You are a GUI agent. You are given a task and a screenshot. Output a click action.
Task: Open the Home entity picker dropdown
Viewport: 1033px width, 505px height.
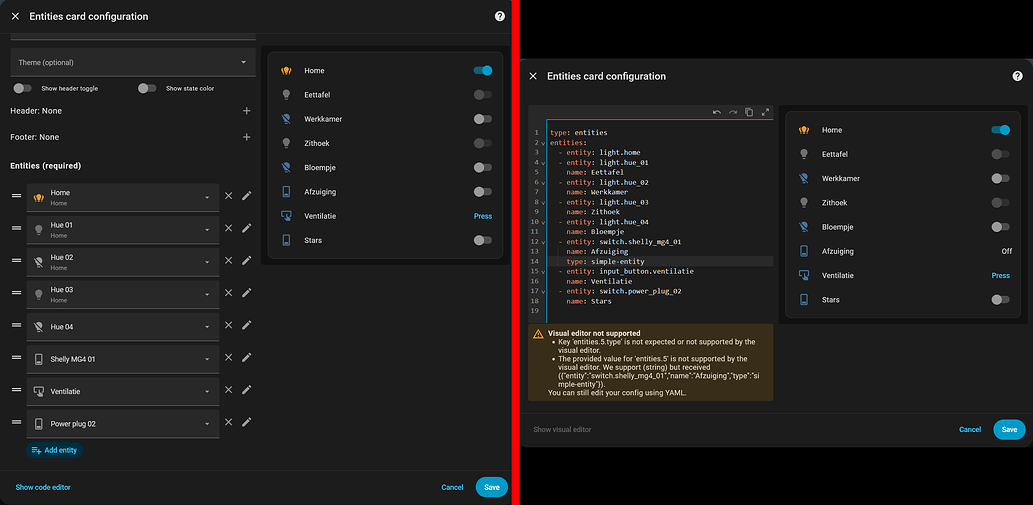[x=123, y=198]
